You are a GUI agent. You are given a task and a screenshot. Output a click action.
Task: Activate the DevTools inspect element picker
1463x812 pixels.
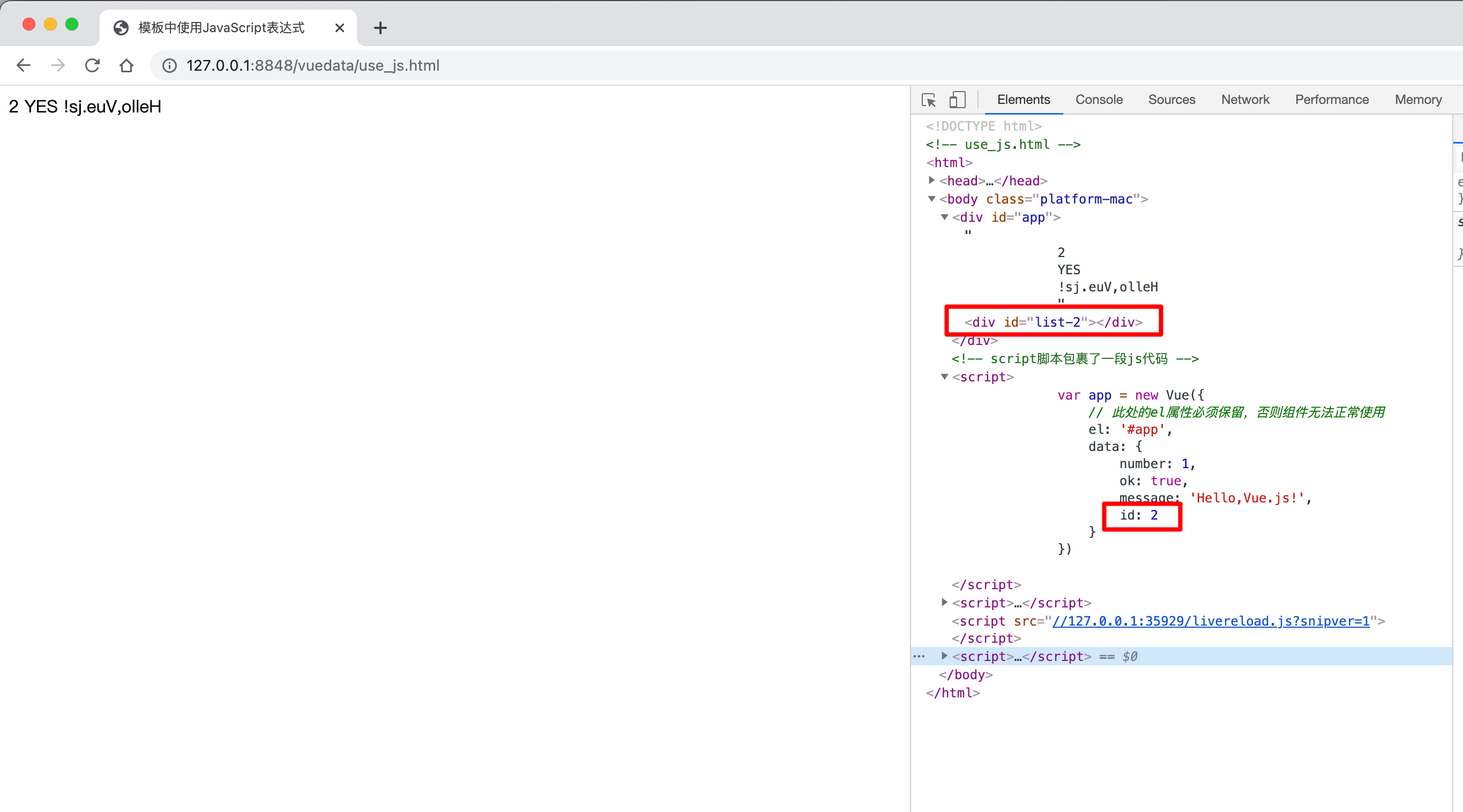point(929,100)
